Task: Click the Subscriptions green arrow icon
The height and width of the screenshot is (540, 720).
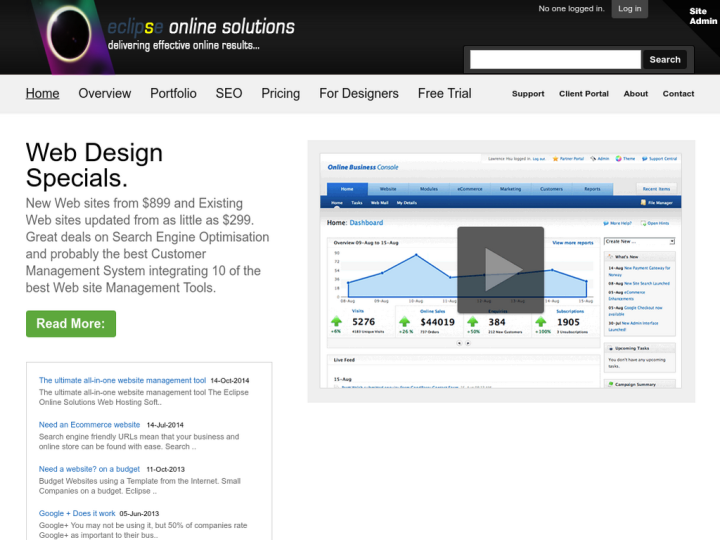Action: pos(541,321)
